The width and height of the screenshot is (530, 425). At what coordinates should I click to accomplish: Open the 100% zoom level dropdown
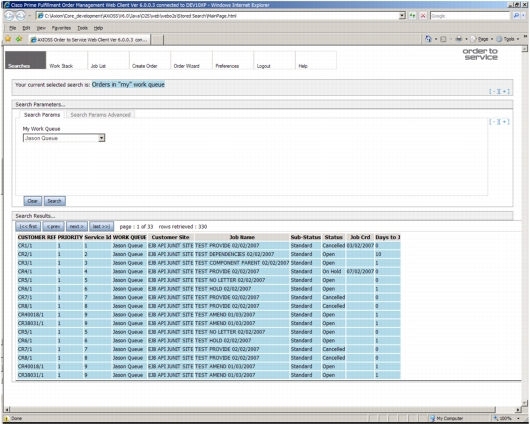(x=519, y=419)
